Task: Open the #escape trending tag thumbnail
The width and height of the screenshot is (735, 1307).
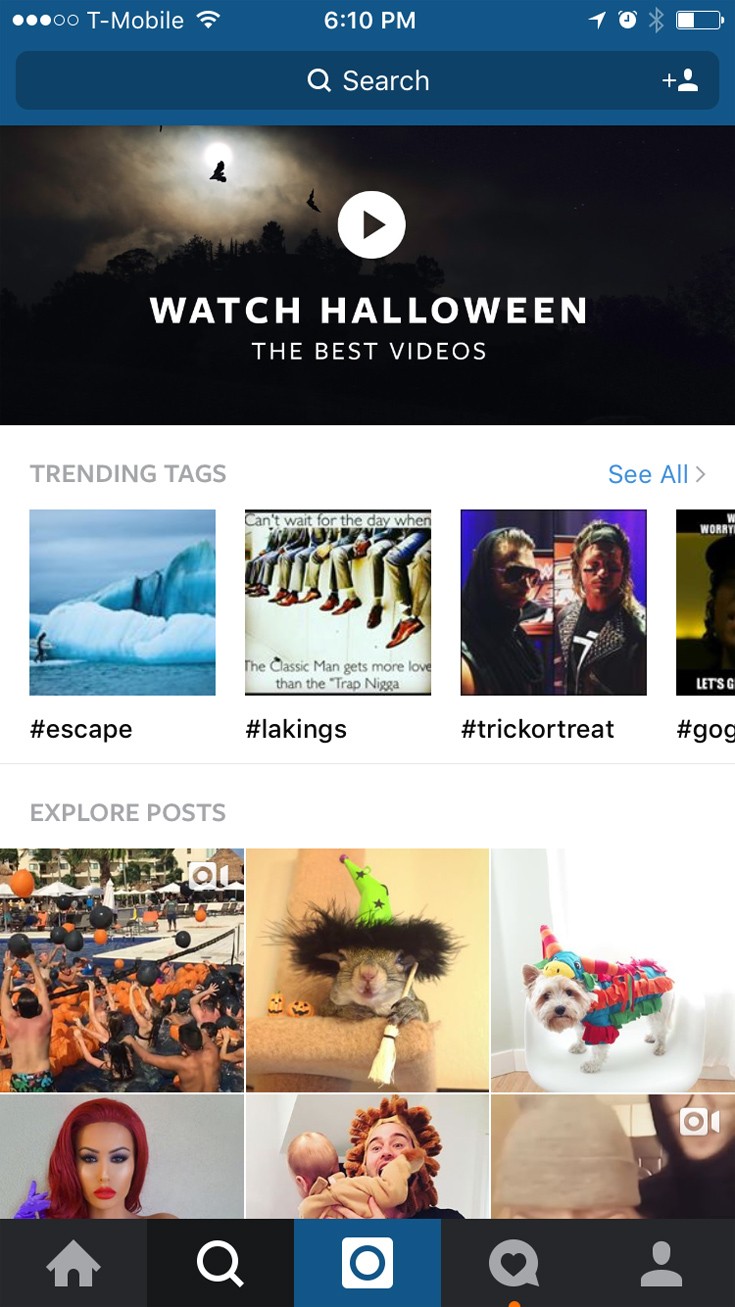Action: (122, 602)
